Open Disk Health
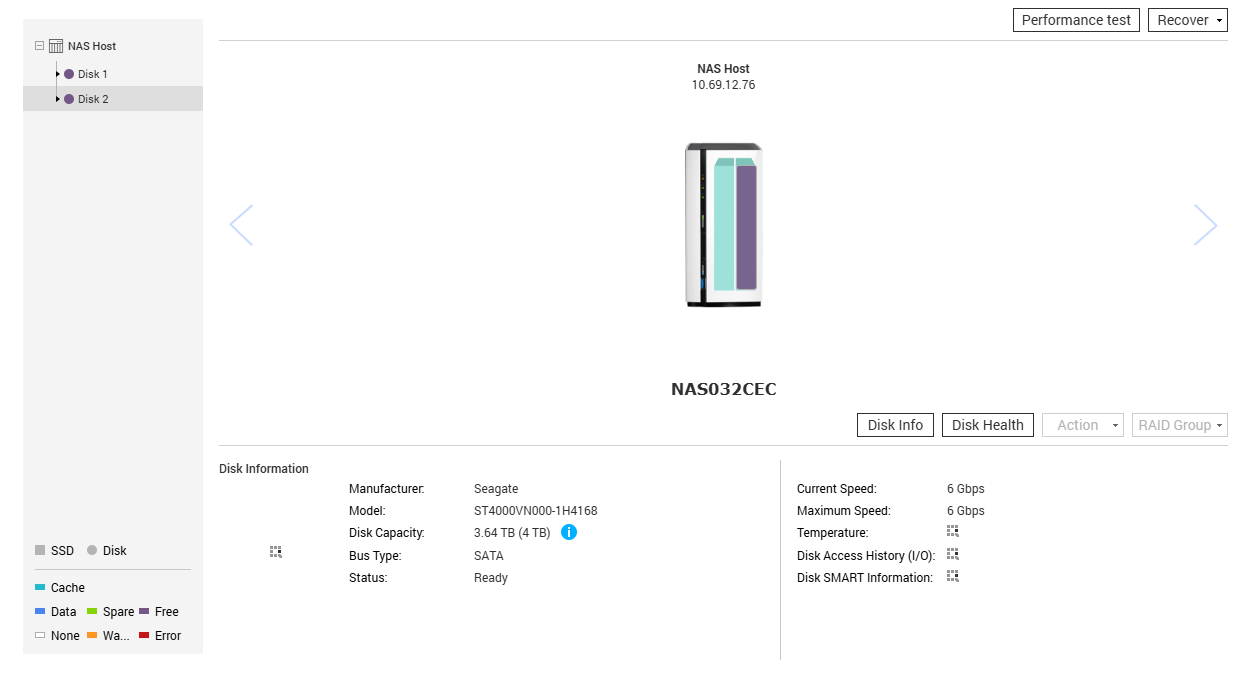The image size is (1251, 674). pyautogui.click(x=988, y=425)
